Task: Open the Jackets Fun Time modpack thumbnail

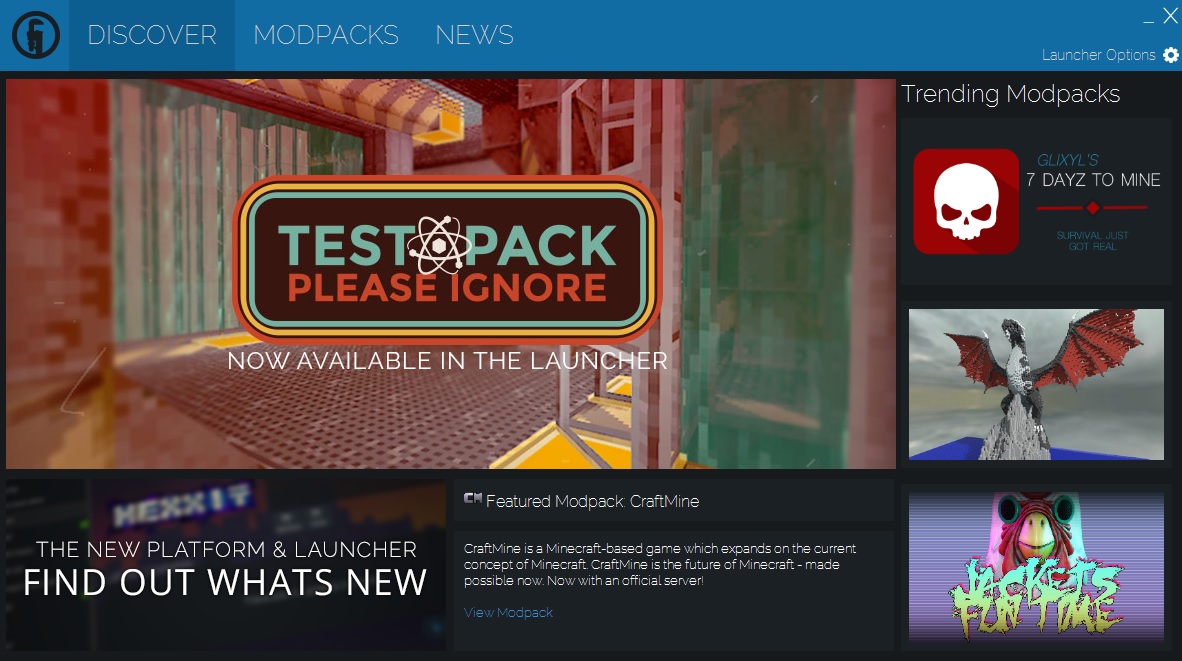Action: click(x=1036, y=566)
